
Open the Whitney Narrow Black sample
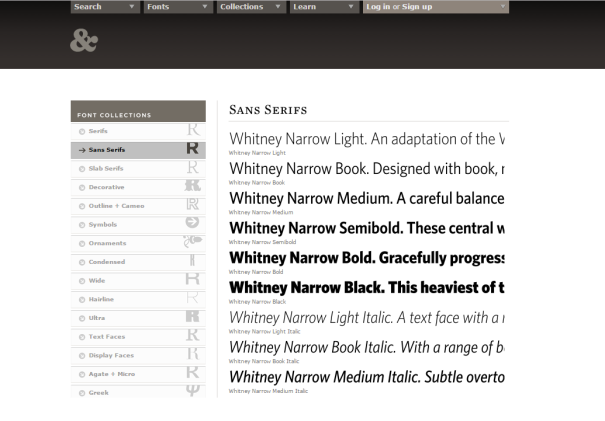(x=367, y=288)
